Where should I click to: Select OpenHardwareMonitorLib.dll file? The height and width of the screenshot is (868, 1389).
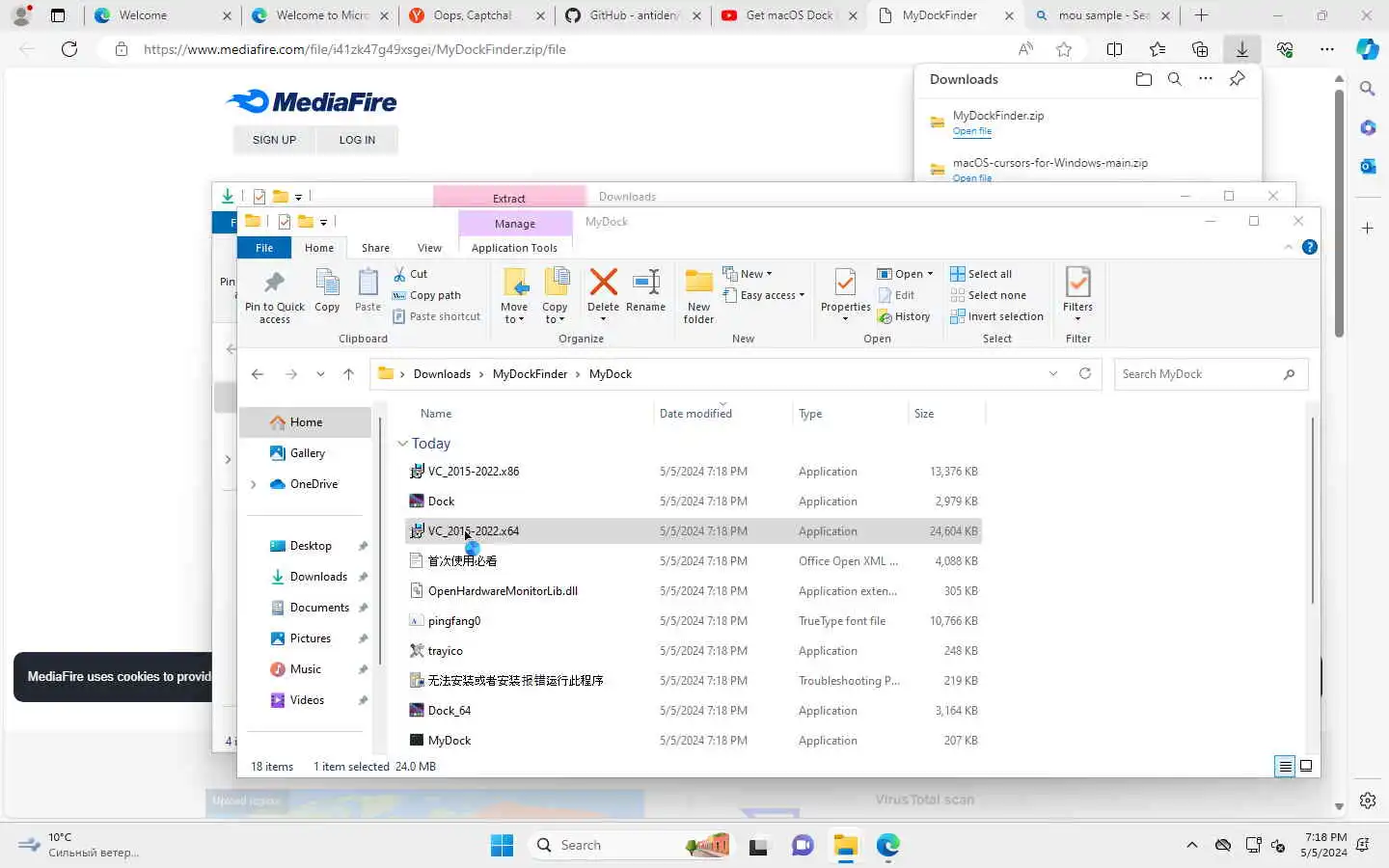click(693, 591)
